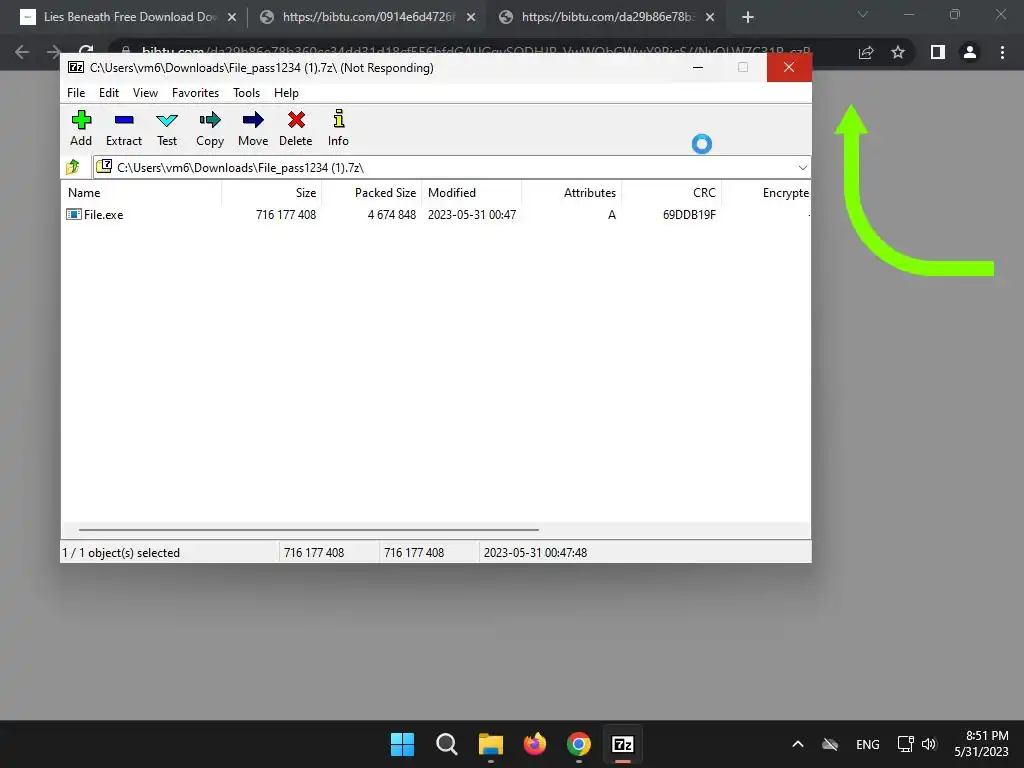Open File Explorer from taskbar
This screenshot has width=1024, height=768.
coord(490,744)
